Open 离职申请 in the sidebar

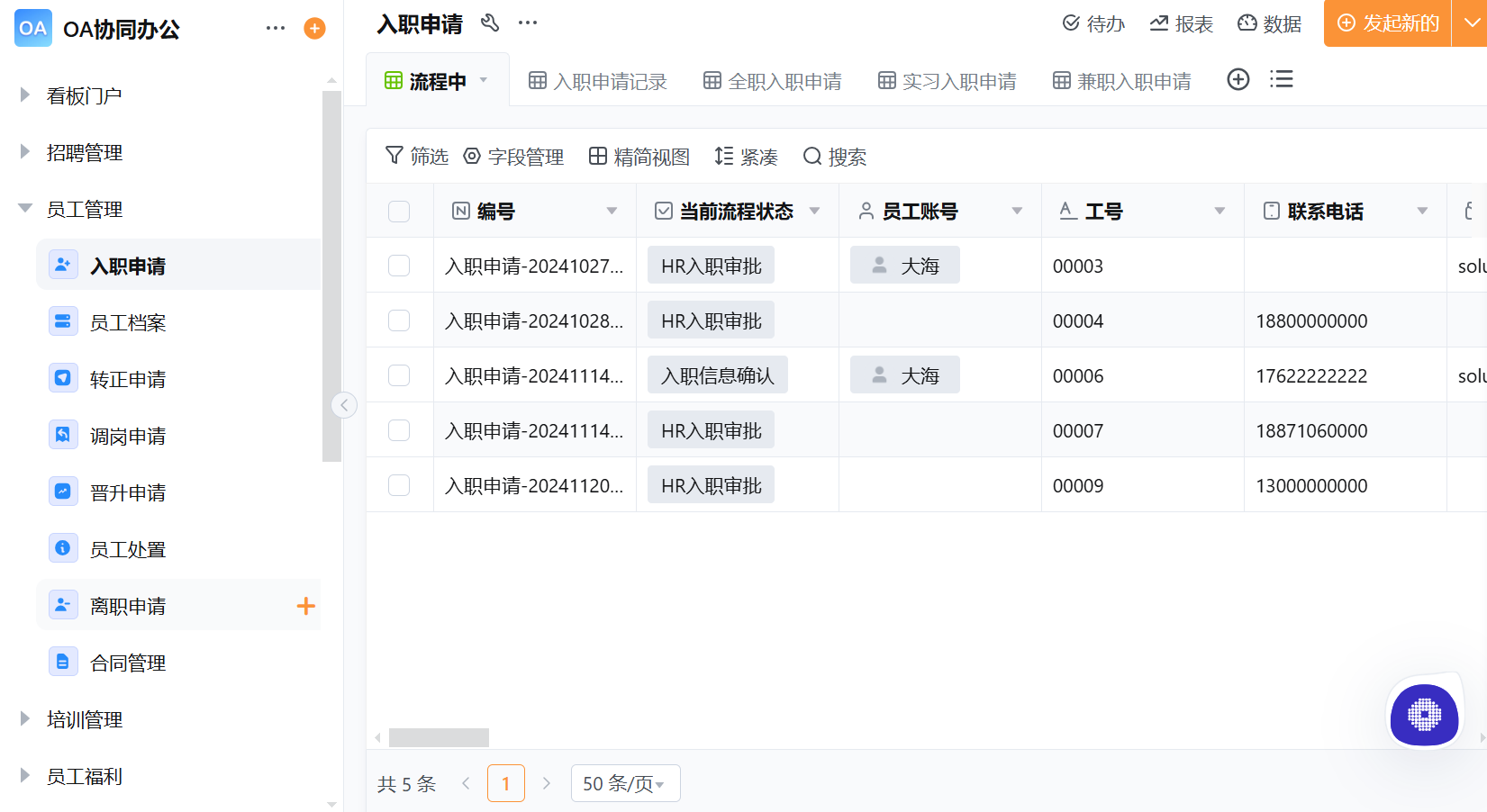(x=130, y=605)
